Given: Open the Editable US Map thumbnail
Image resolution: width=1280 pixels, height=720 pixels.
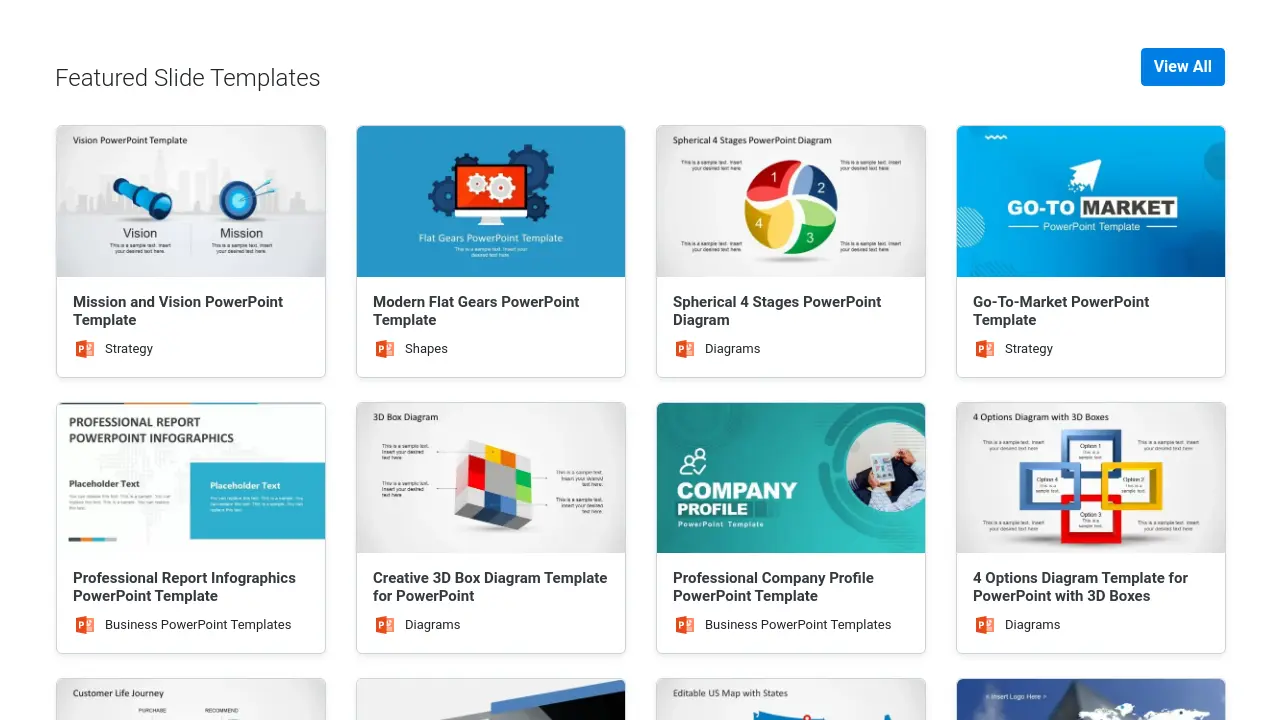Looking at the screenshot, I should click(791, 700).
